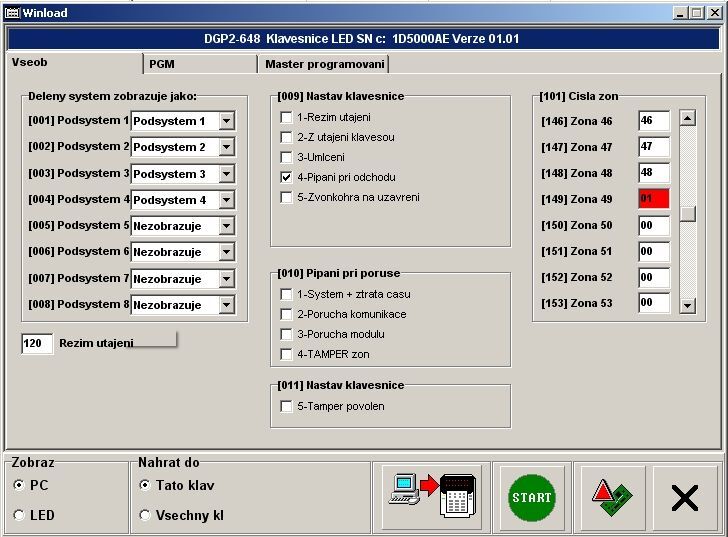This screenshot has width=728, height=537.
Task: Click the Zona 46 value field
Action: (x=653, y=121)
